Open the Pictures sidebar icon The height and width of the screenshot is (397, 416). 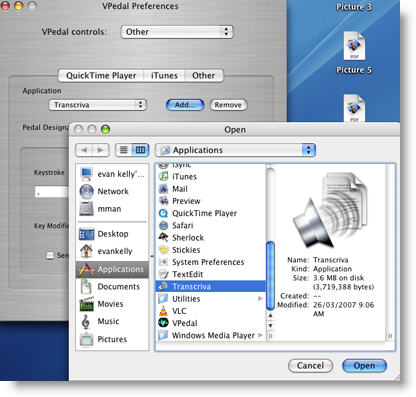(x=87, y=339)
